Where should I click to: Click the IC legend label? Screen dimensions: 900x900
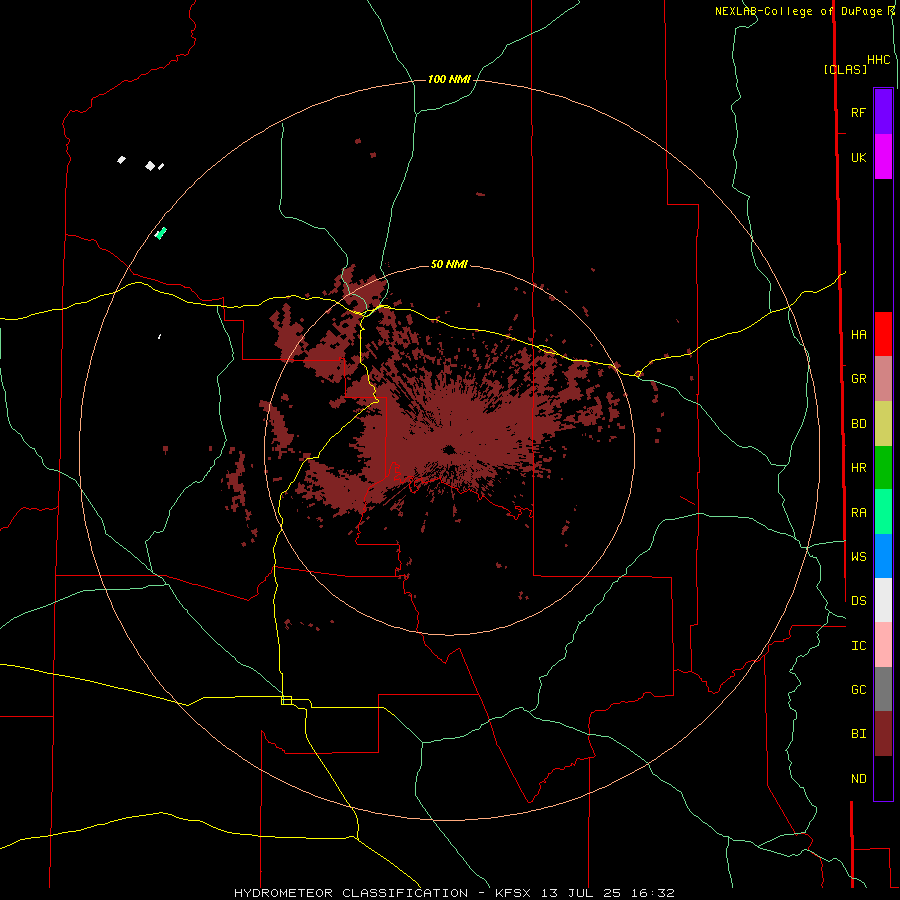[858, 646]
